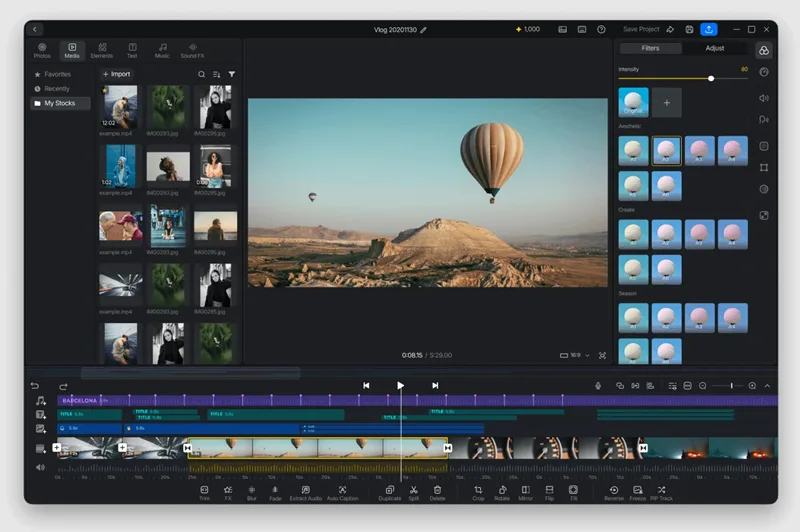Click Save Project
The width and height of the screenshot is (800, 532).
click(x=641, y=30)
